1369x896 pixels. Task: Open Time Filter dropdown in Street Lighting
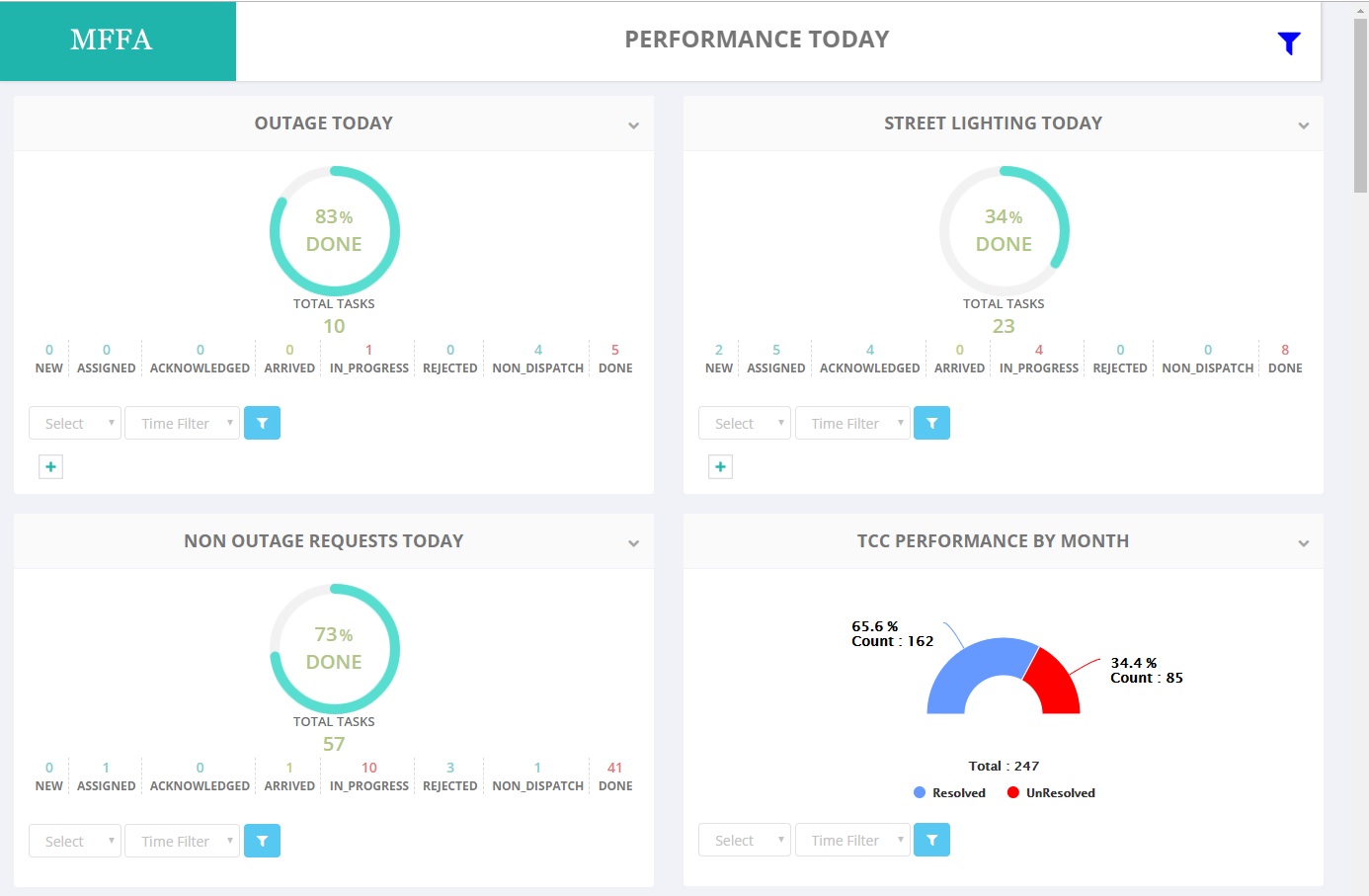[852, 423]
